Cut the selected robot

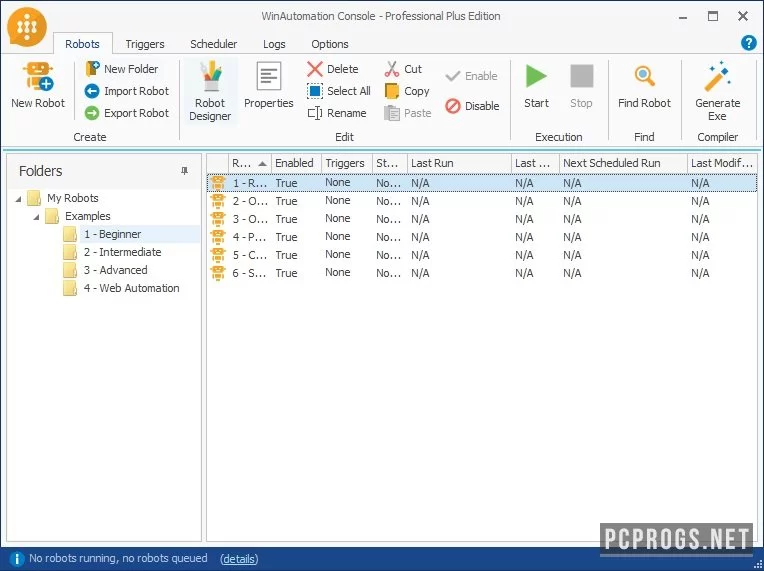tap(403, 69)
